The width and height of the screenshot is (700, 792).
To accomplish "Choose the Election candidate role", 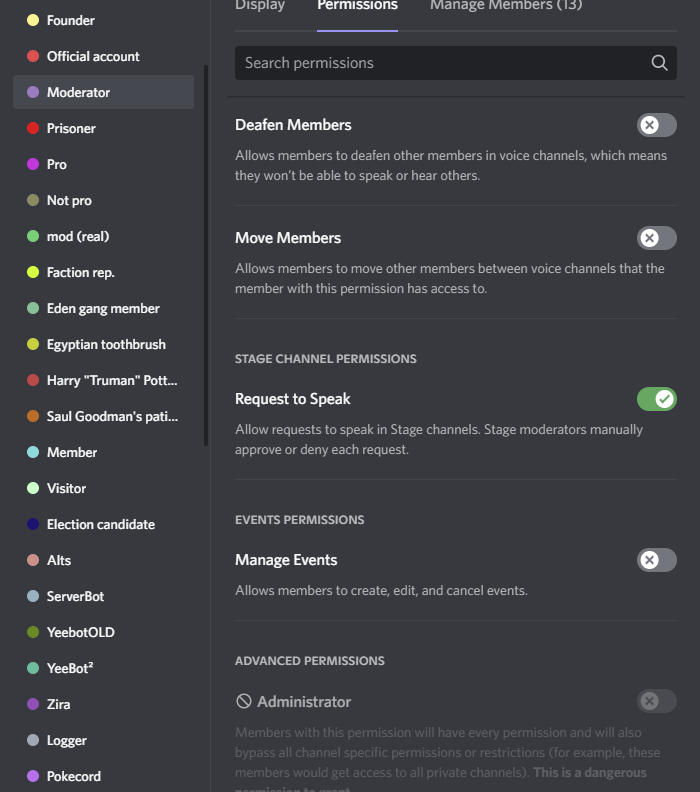I will (x=100, y=524).
